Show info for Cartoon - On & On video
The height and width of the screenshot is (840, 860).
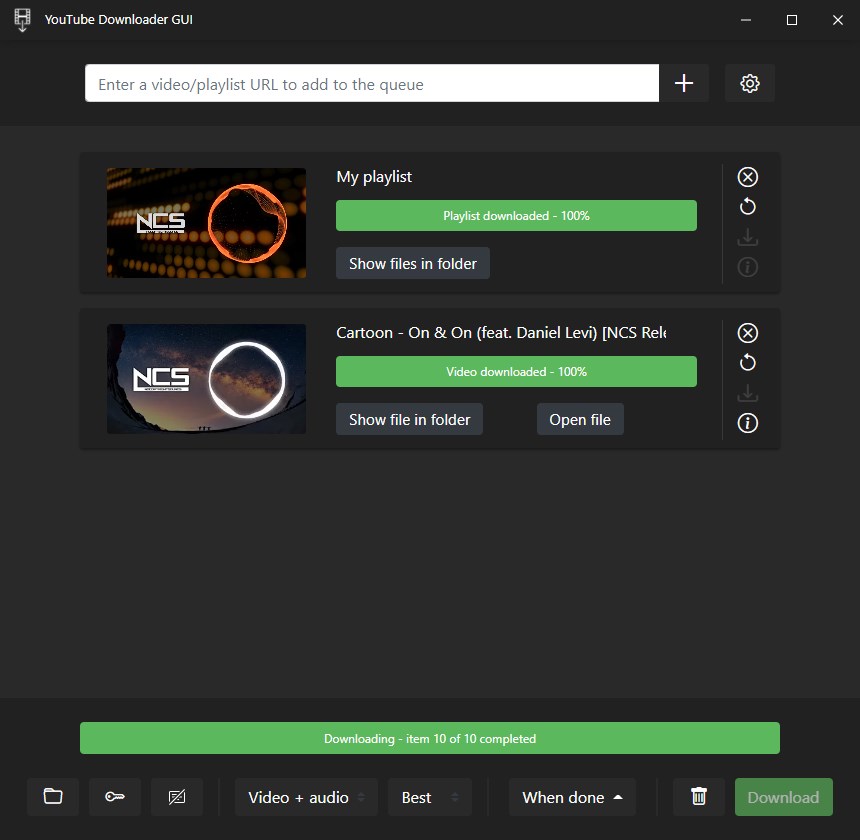coord(748,423)
